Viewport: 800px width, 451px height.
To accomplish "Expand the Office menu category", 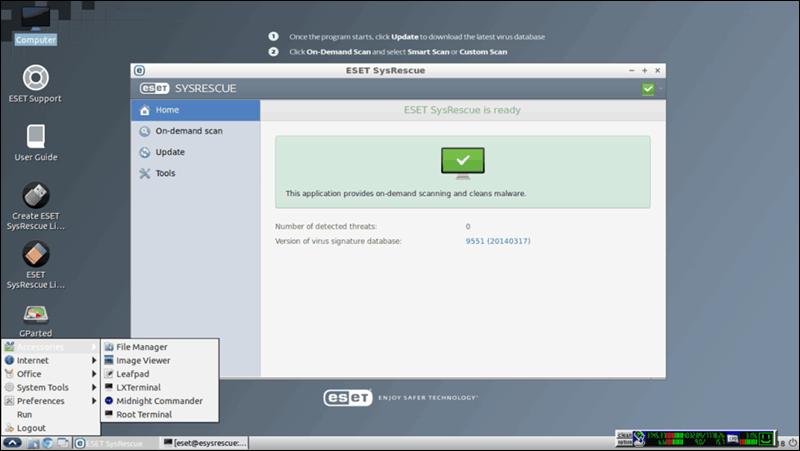I will [x=51, y=374].
